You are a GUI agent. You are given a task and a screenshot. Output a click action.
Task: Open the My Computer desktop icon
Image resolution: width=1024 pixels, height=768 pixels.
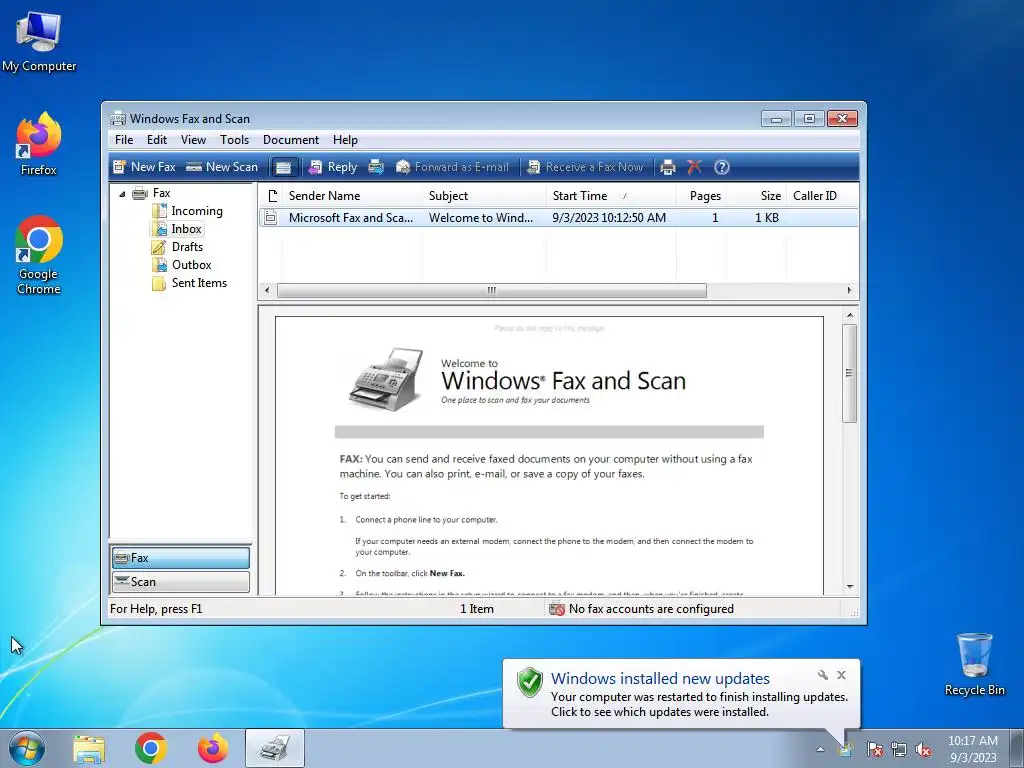(x=39, y=40)
